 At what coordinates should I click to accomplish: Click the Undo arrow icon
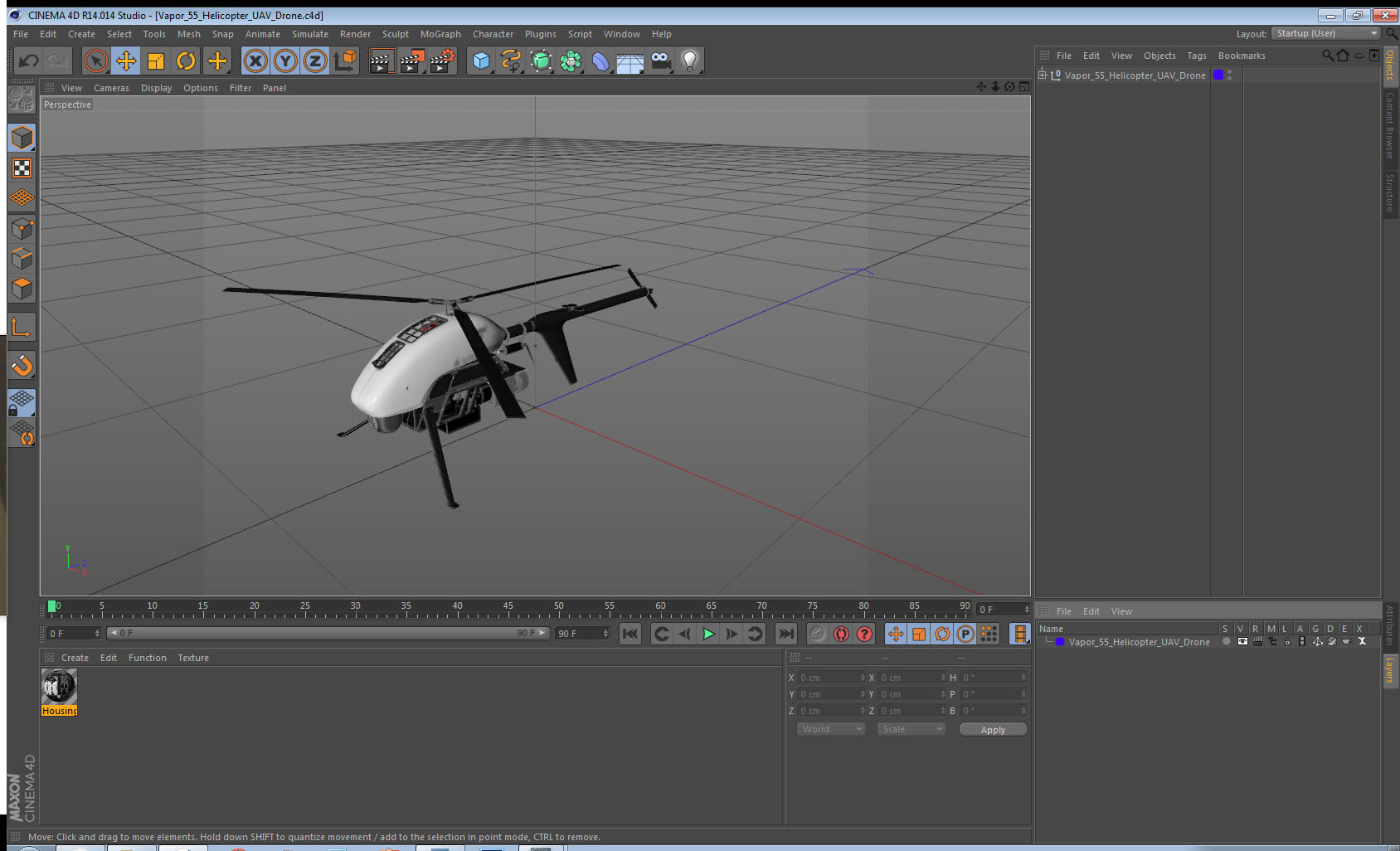tap(29, 61)
